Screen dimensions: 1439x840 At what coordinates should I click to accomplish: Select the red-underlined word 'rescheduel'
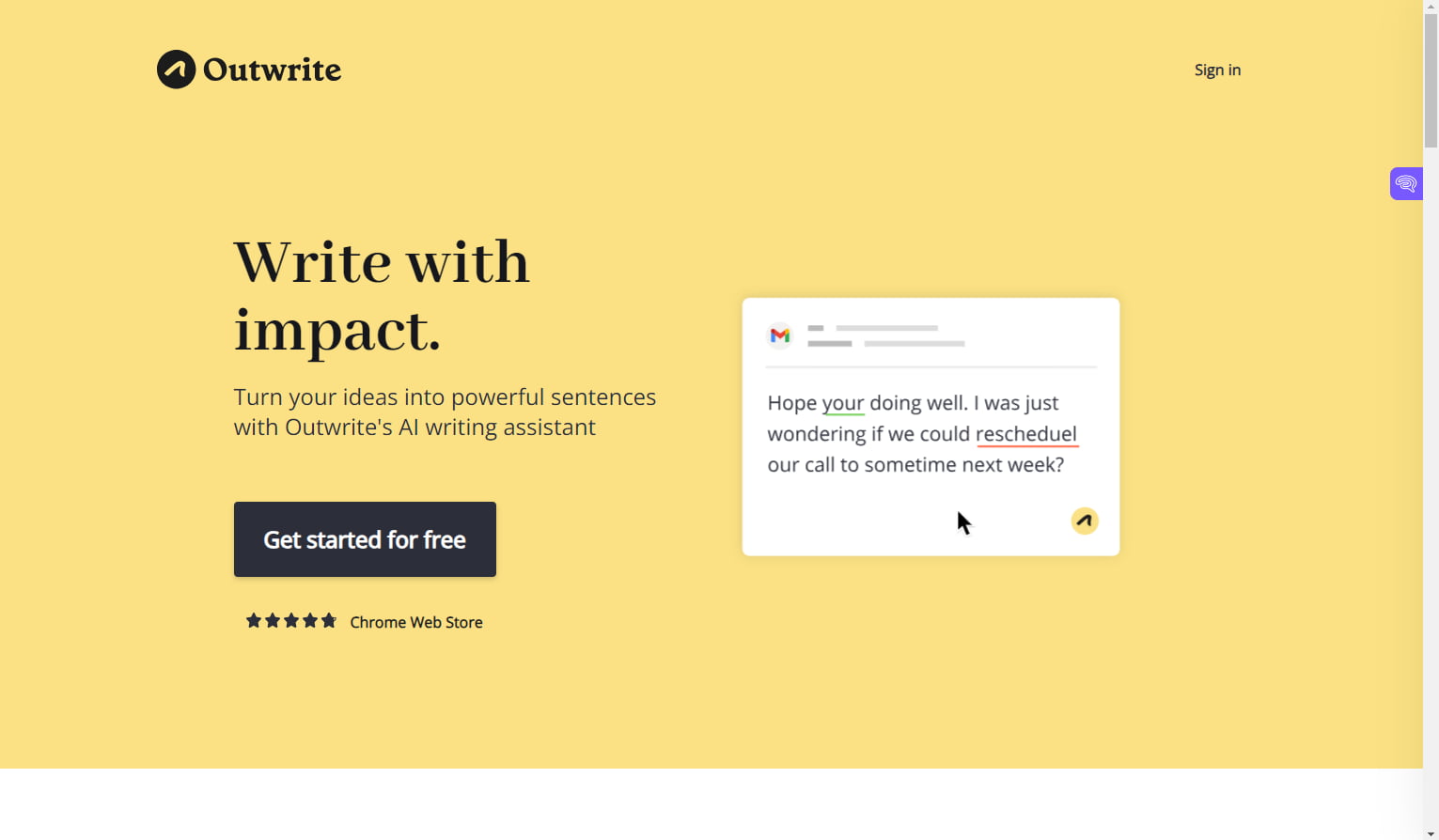tap(1026, 433)
